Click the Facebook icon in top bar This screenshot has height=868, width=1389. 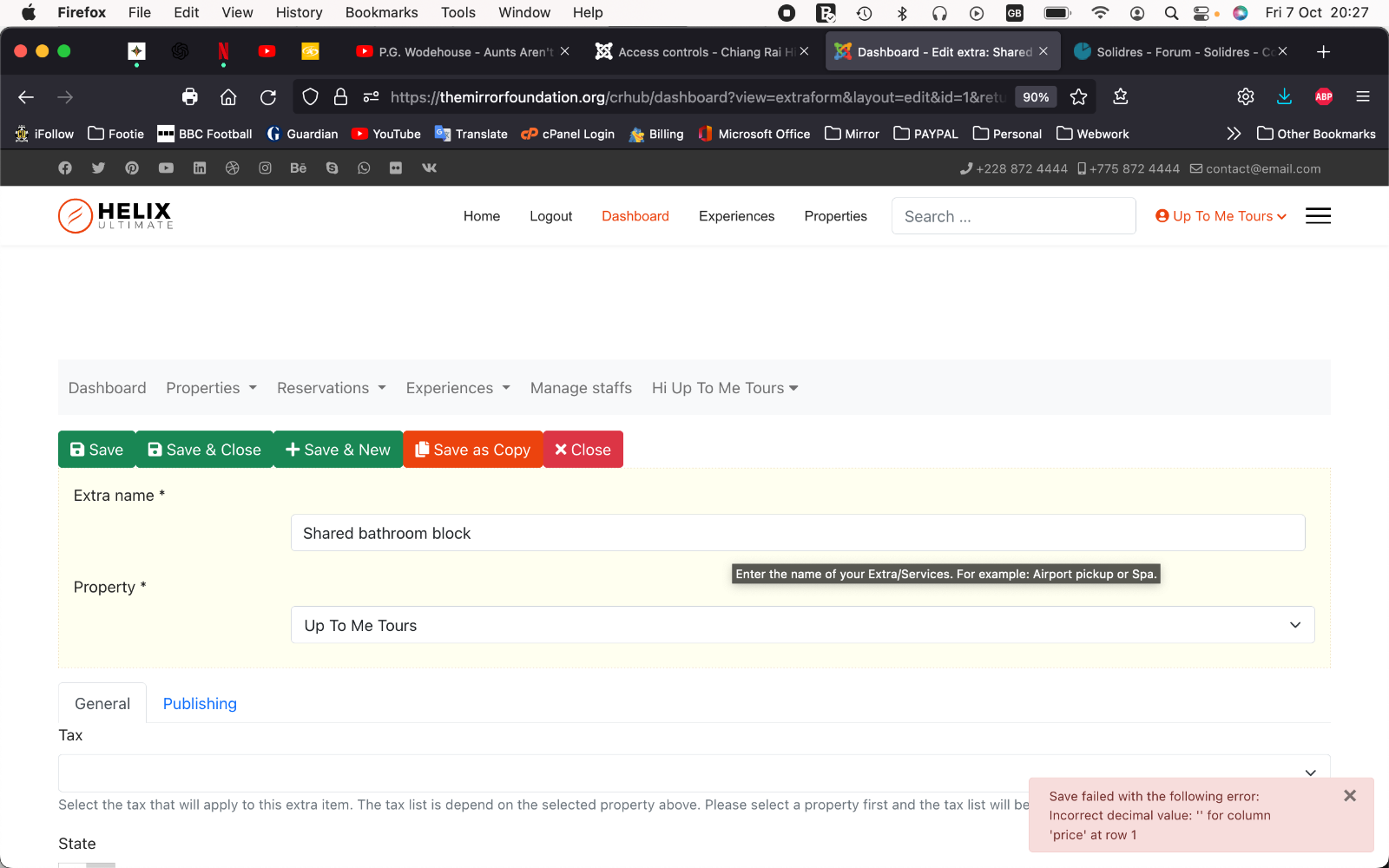(65, 168)
